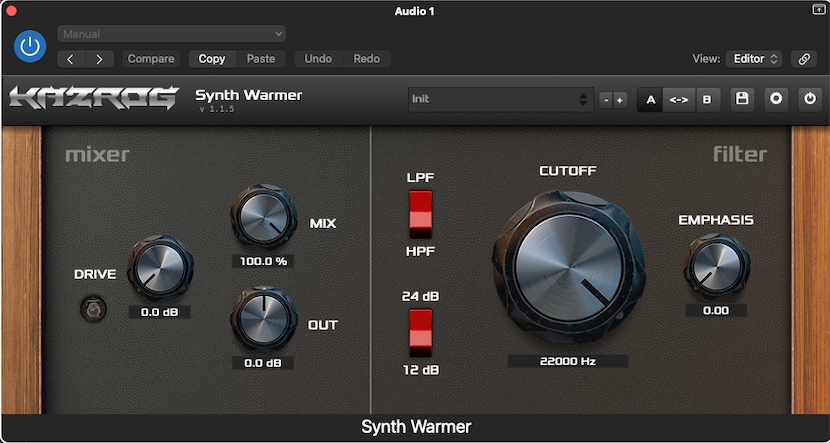Click the 24 dB label
This screenshot has height=443, width=830.
[421, 296]
